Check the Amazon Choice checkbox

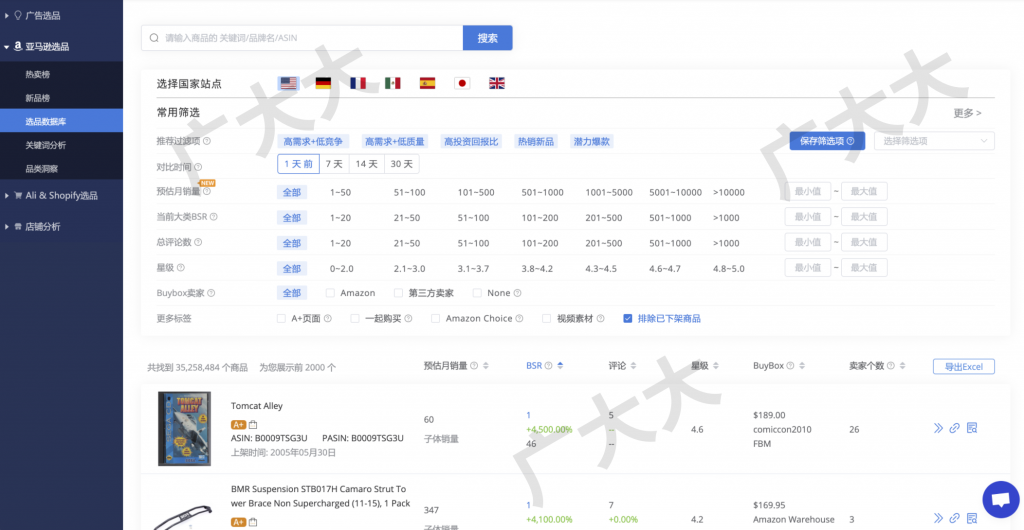click(436, 319)
